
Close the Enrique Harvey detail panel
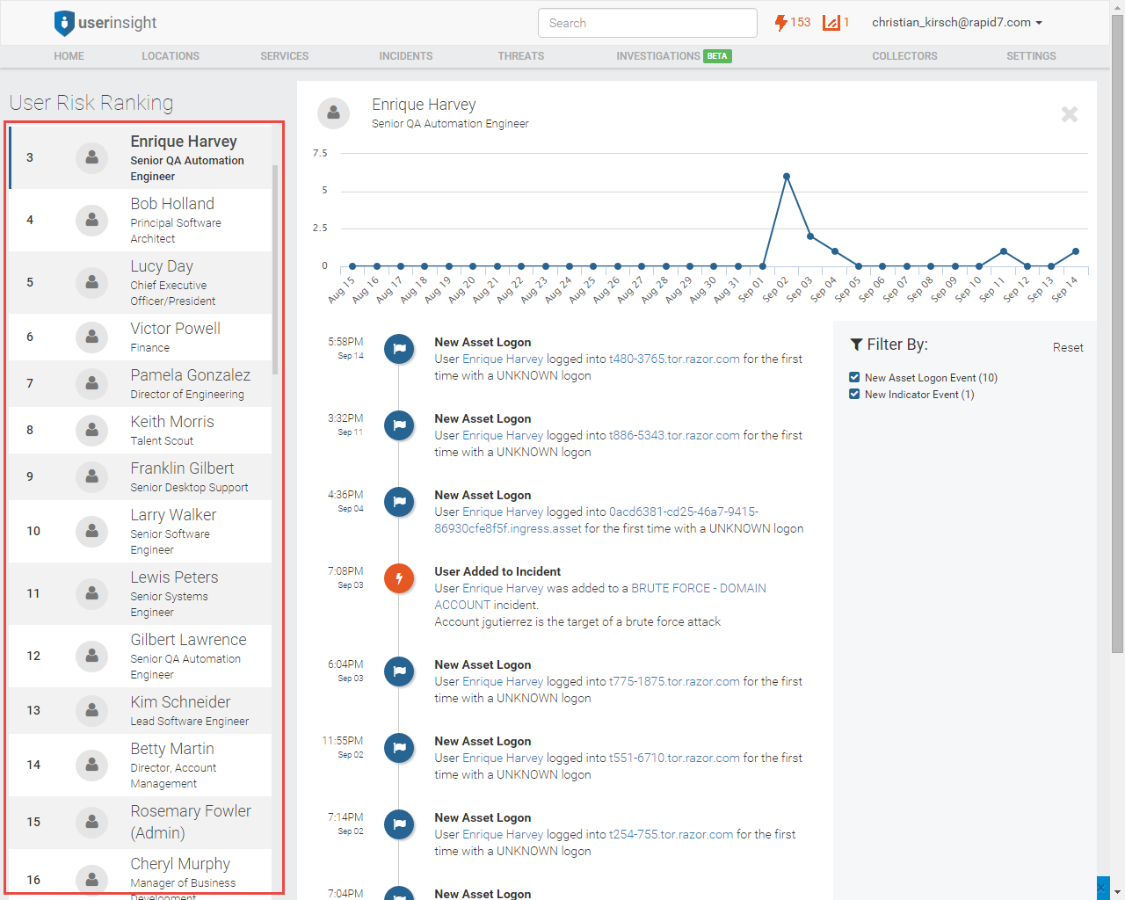tap(1069, 114)
